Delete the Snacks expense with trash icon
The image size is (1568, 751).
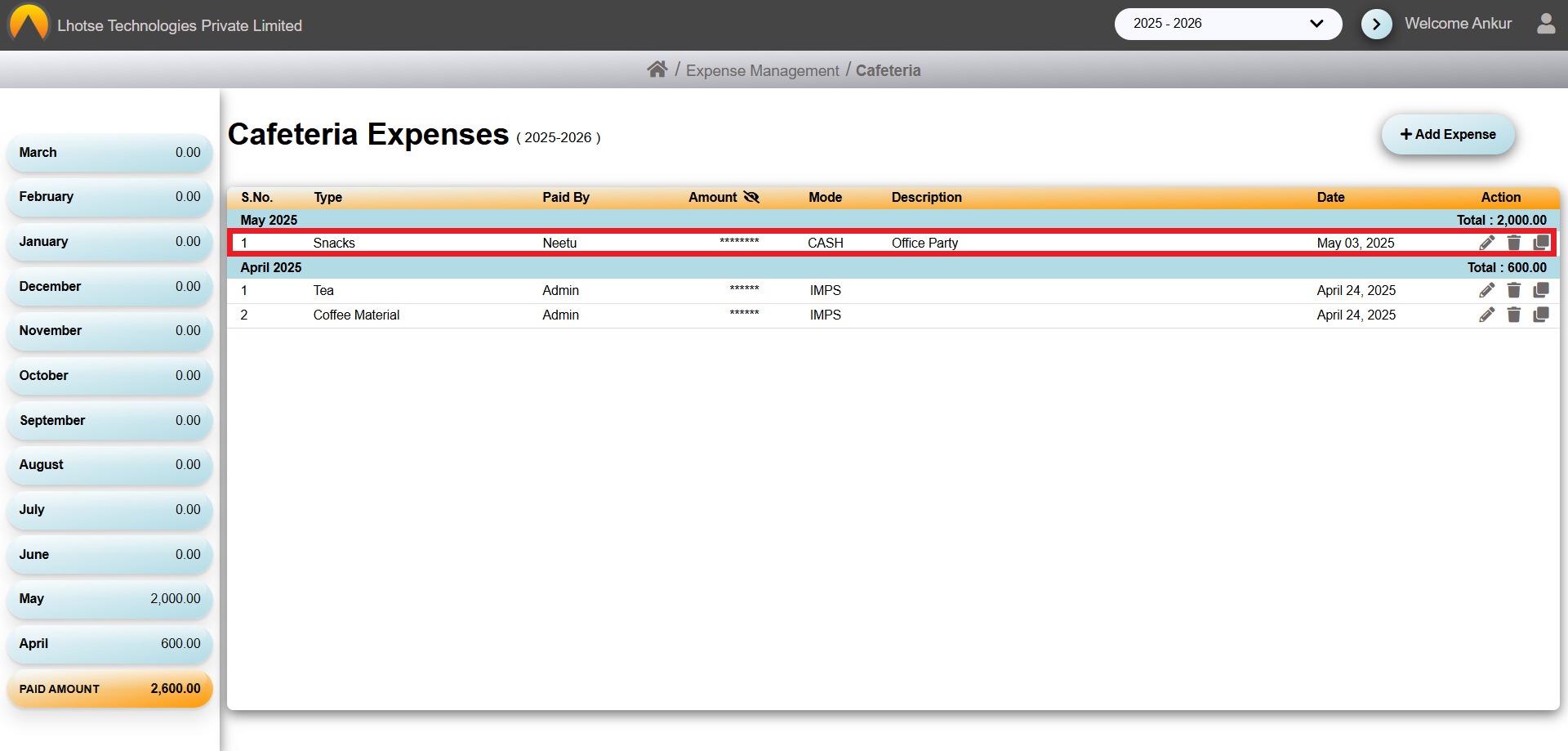[x=1514, y=243]
